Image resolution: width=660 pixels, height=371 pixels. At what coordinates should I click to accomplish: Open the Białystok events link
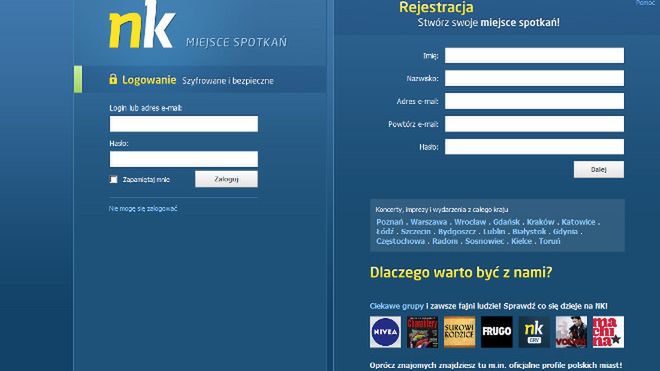click(529, 232)
